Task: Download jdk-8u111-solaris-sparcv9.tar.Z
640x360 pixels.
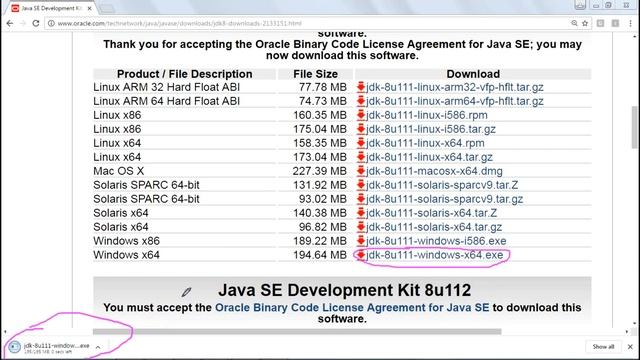Action: [x=442, y=185]
